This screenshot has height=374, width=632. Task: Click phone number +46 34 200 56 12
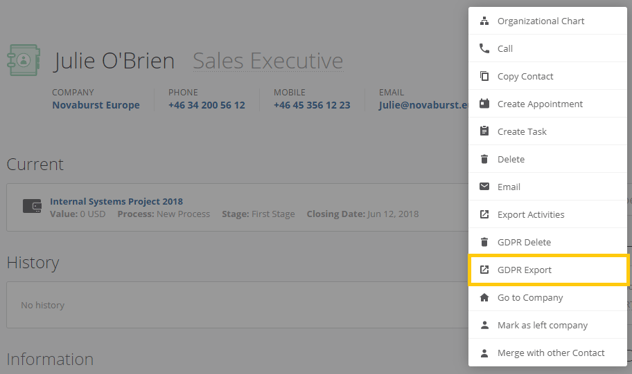click(x=207, y=105)
